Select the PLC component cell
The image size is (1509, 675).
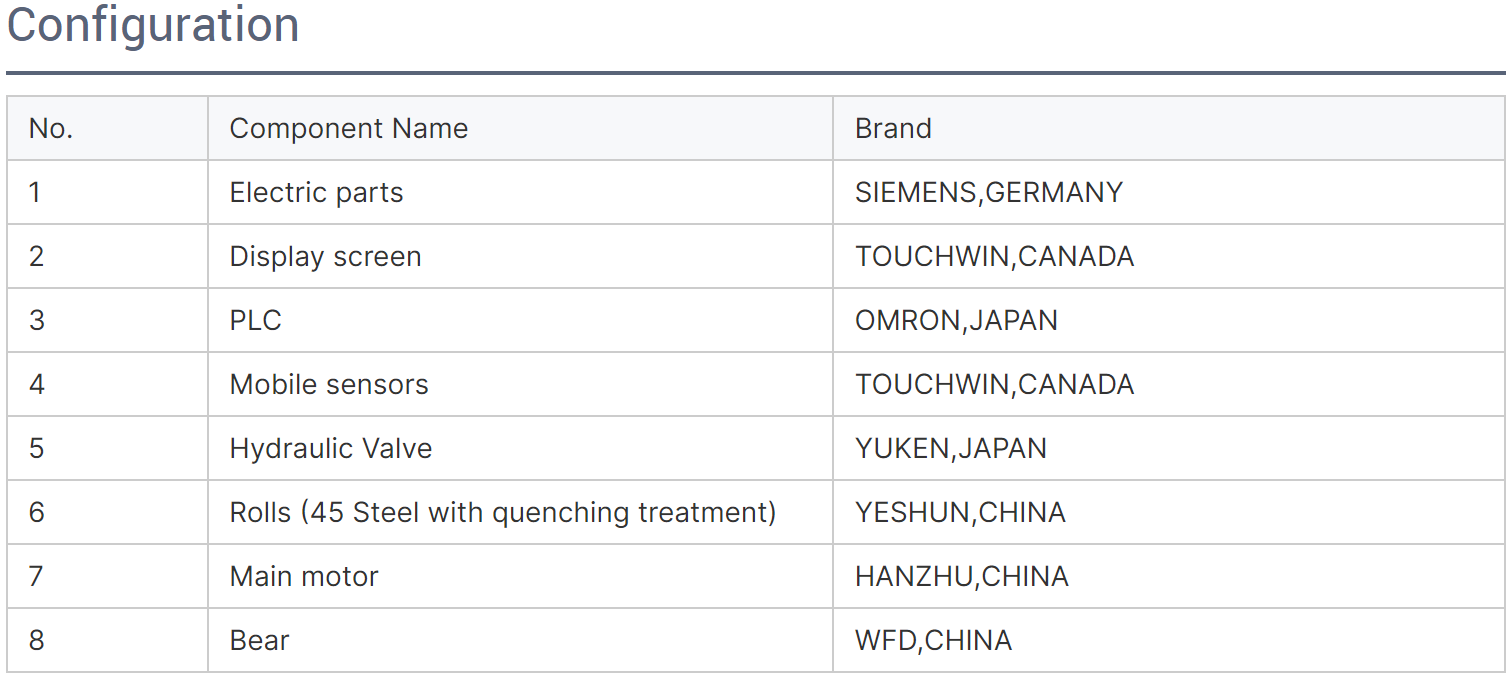point(256,321)
